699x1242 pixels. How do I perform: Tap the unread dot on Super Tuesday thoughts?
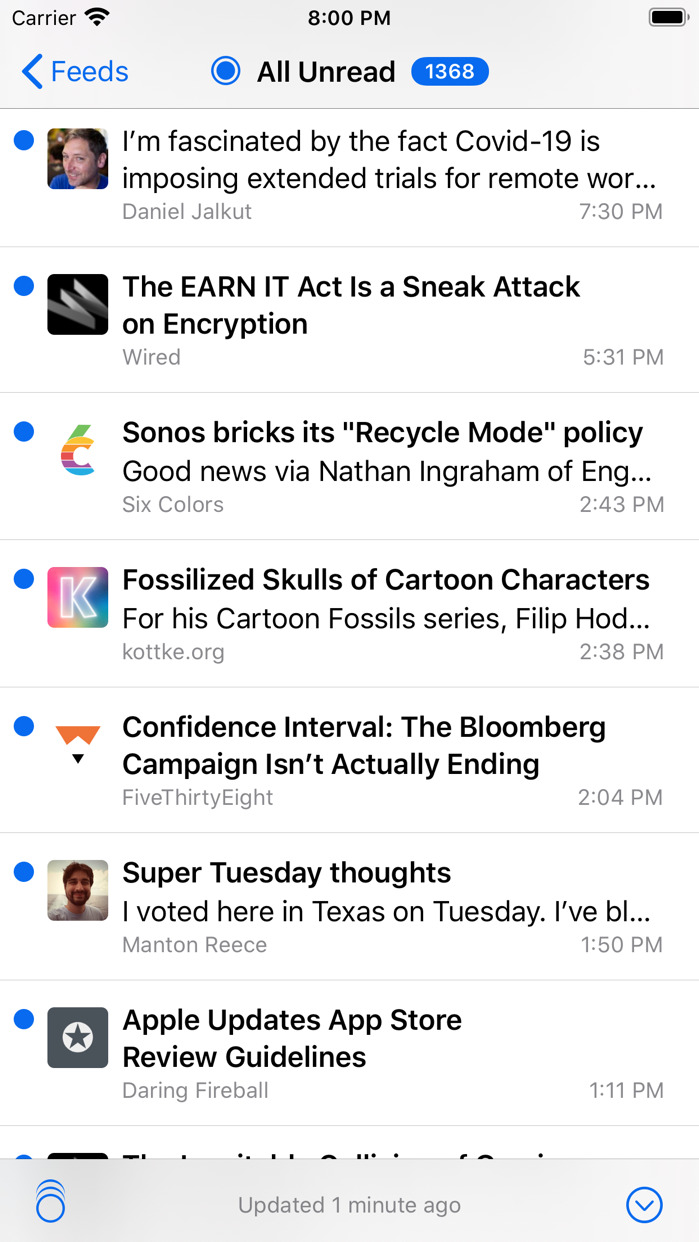[23, 871]
